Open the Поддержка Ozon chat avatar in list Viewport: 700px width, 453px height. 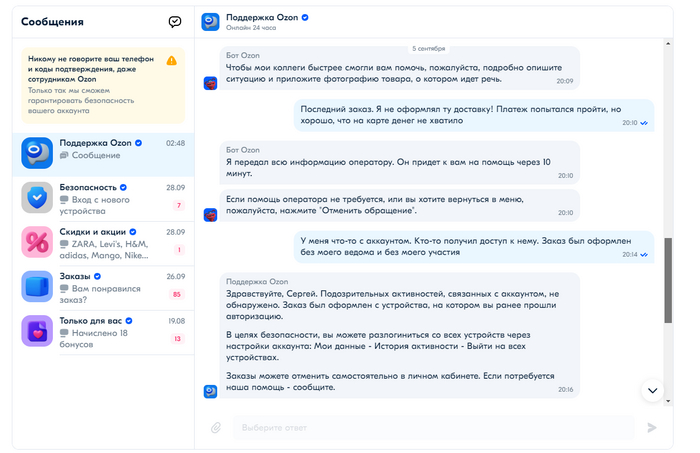click(x=37, y=153)
